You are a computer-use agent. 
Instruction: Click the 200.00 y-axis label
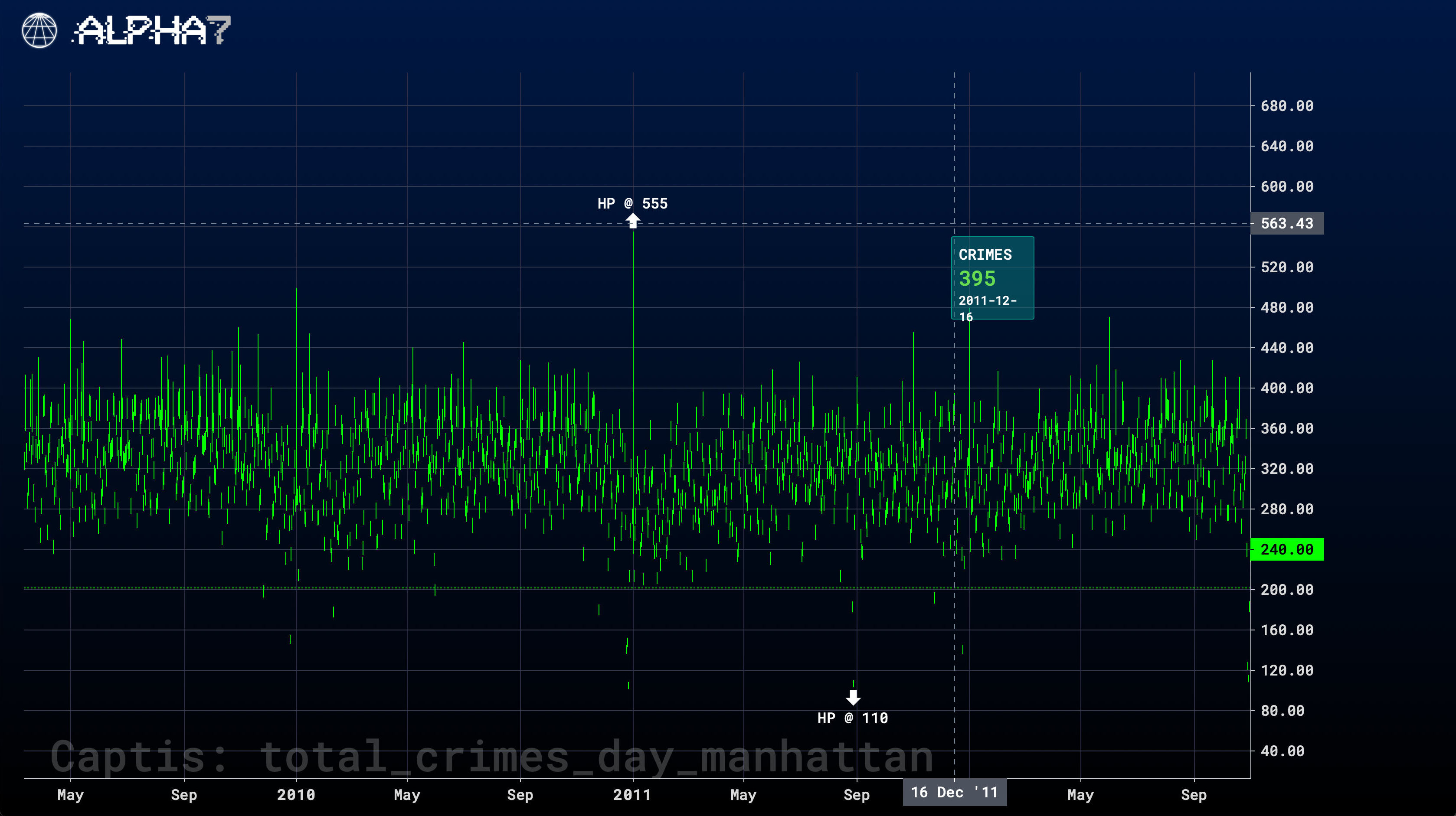(x=1287, y=590)
